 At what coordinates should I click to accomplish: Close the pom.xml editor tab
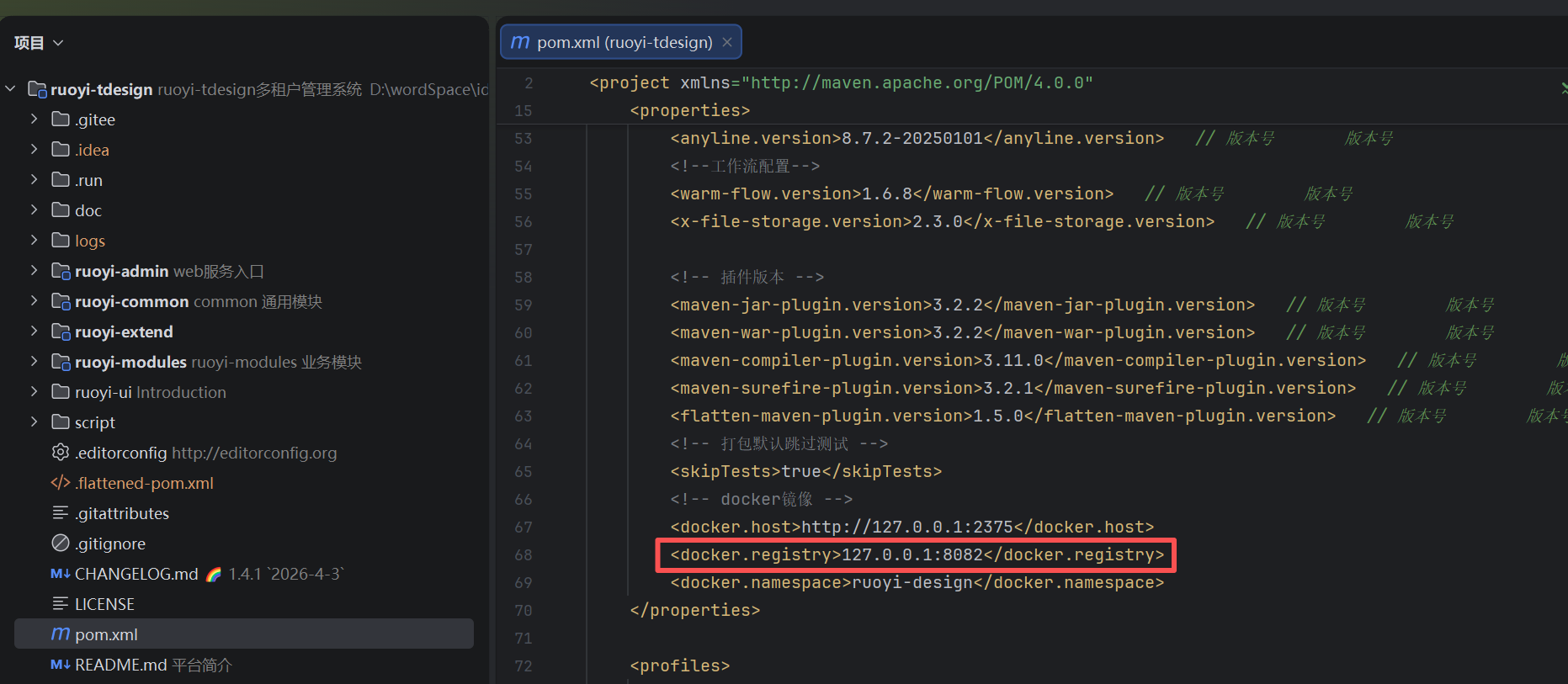pyautogui.click(x=727, y=42)
